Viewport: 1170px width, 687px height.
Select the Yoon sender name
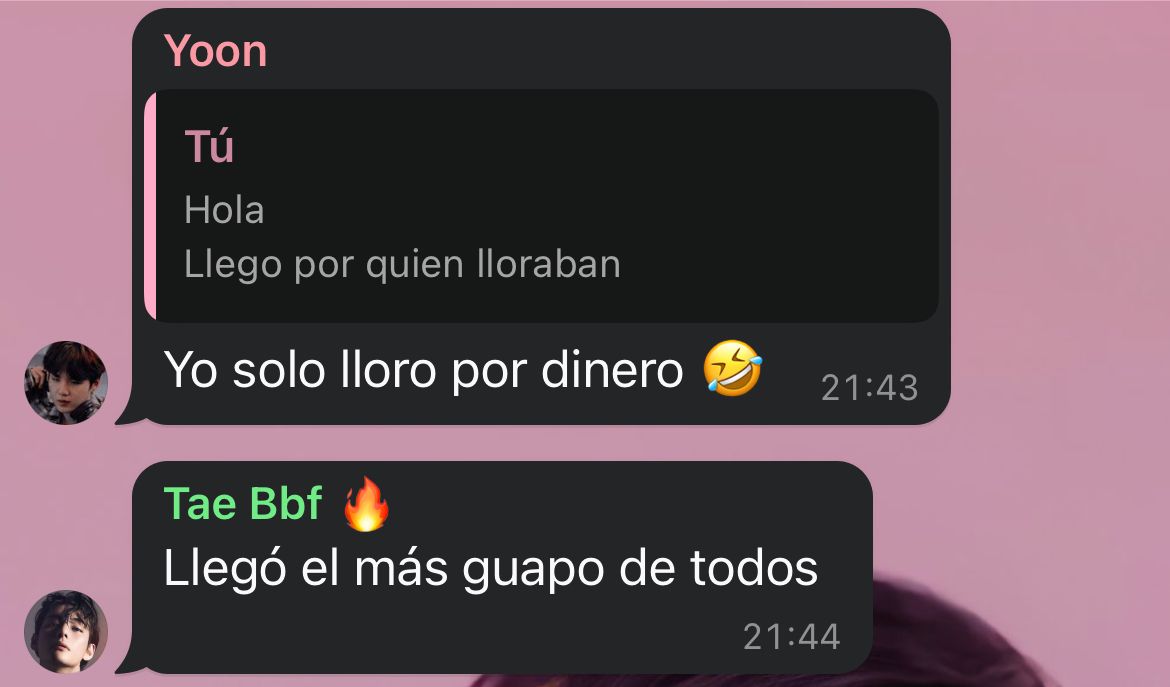coord(216,51)
